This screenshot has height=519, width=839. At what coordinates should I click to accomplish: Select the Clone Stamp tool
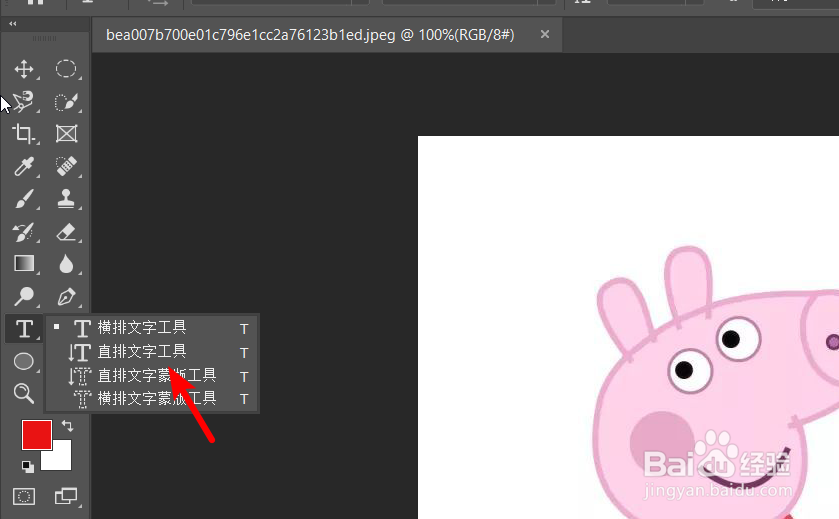[x=66, y=199]
